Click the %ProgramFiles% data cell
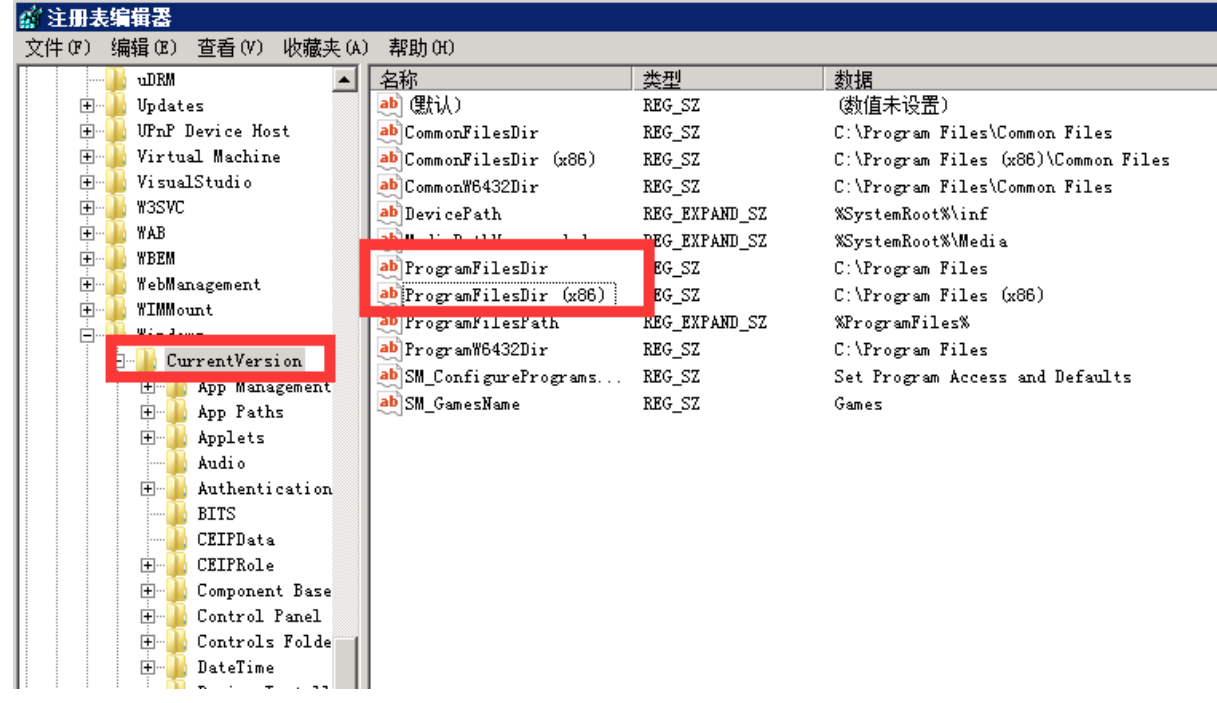Screen dimensions: 1217x703 901,323
